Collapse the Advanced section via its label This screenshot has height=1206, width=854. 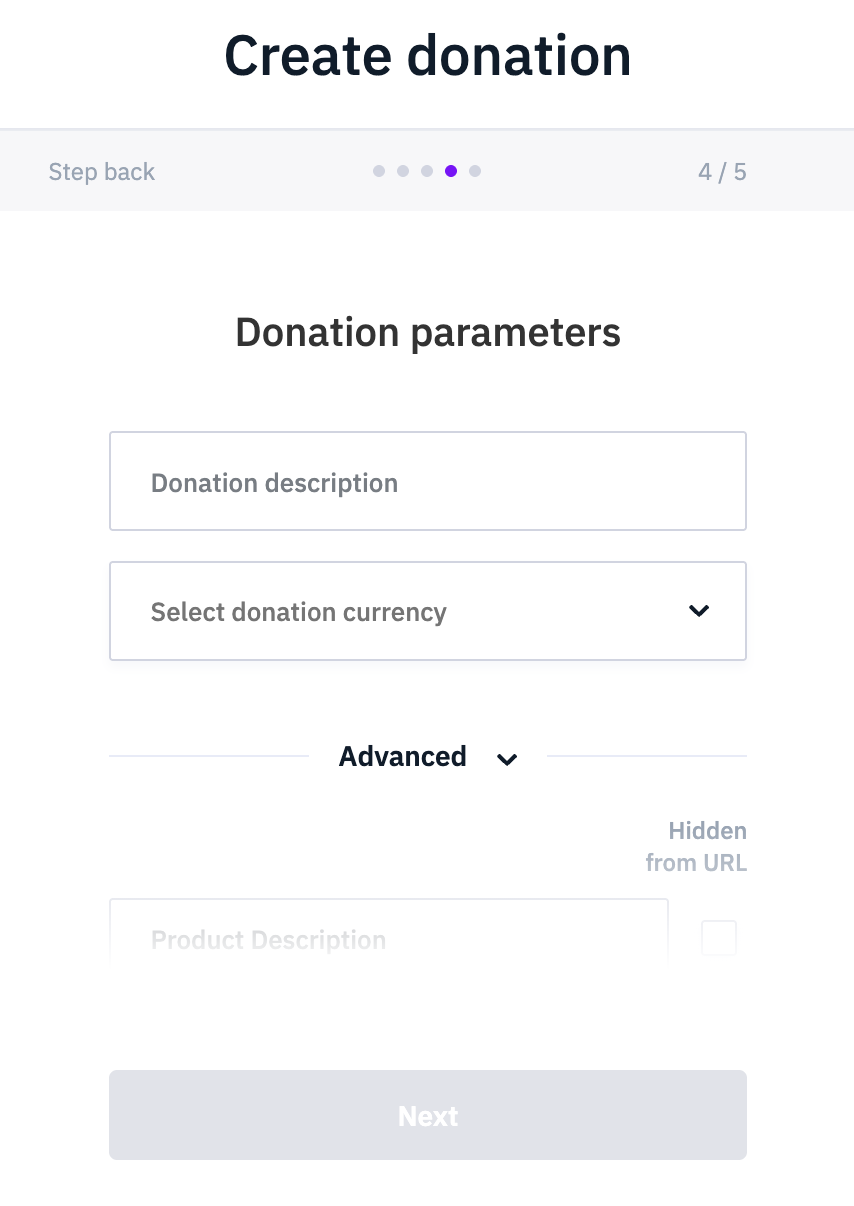[x=402, y=757]
